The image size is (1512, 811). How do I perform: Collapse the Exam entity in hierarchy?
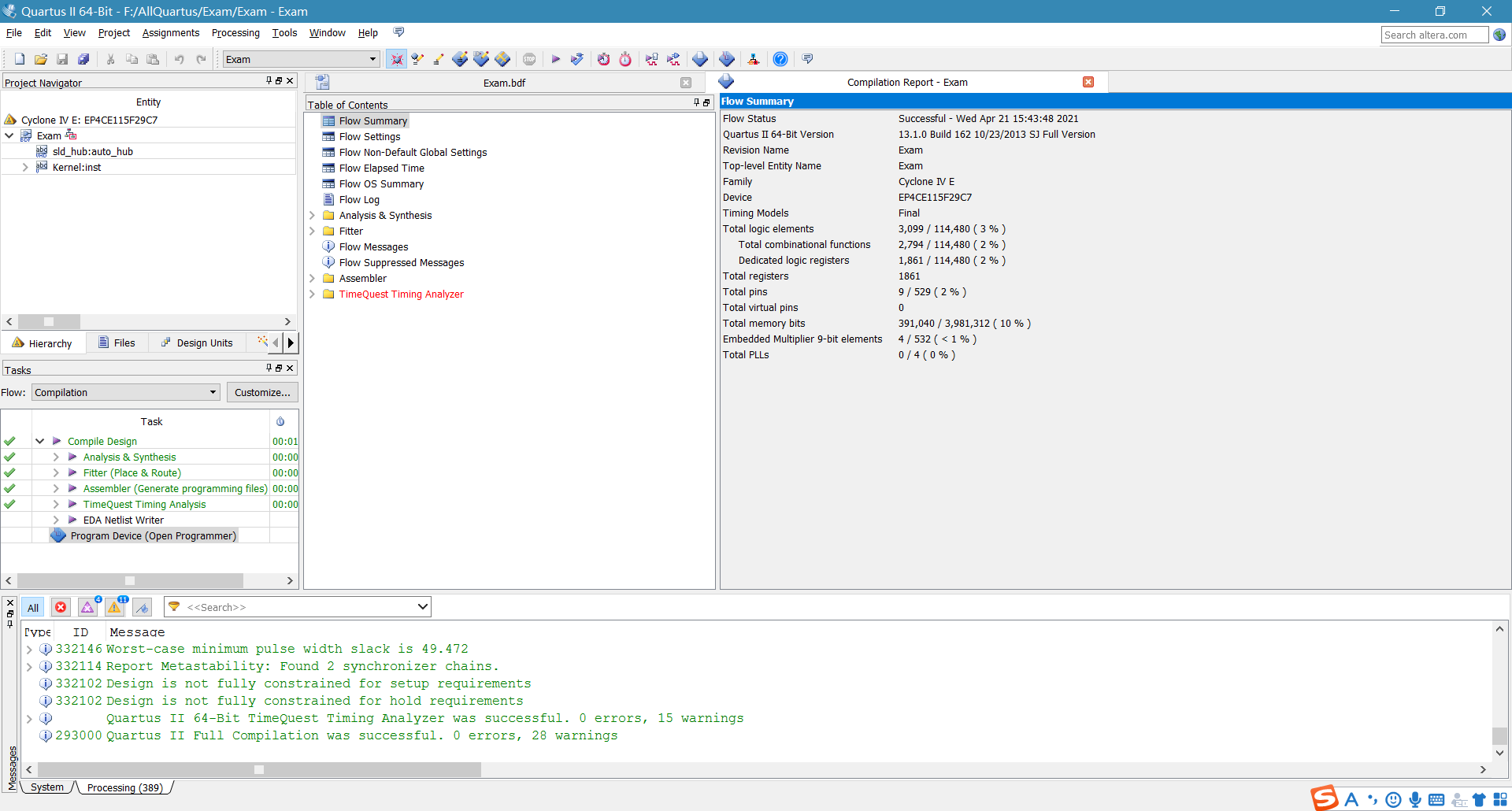point(9,135)
